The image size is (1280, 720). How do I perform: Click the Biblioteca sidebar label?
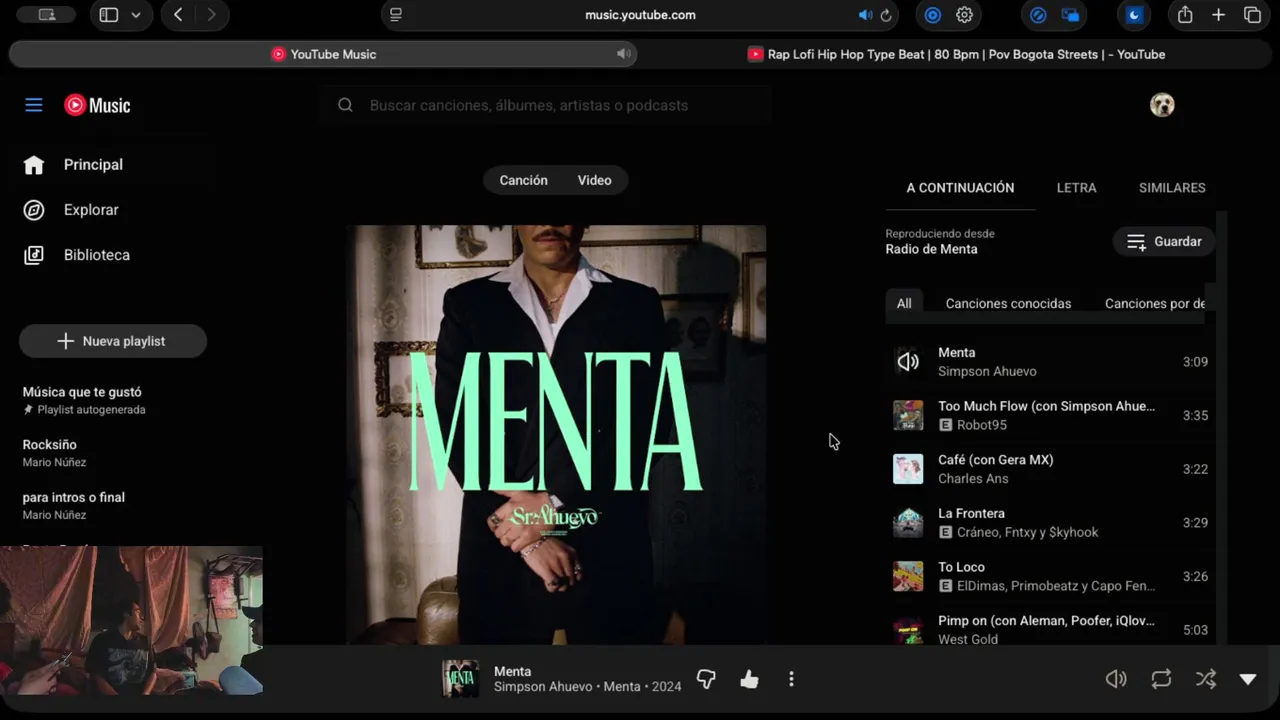[97, 255]
